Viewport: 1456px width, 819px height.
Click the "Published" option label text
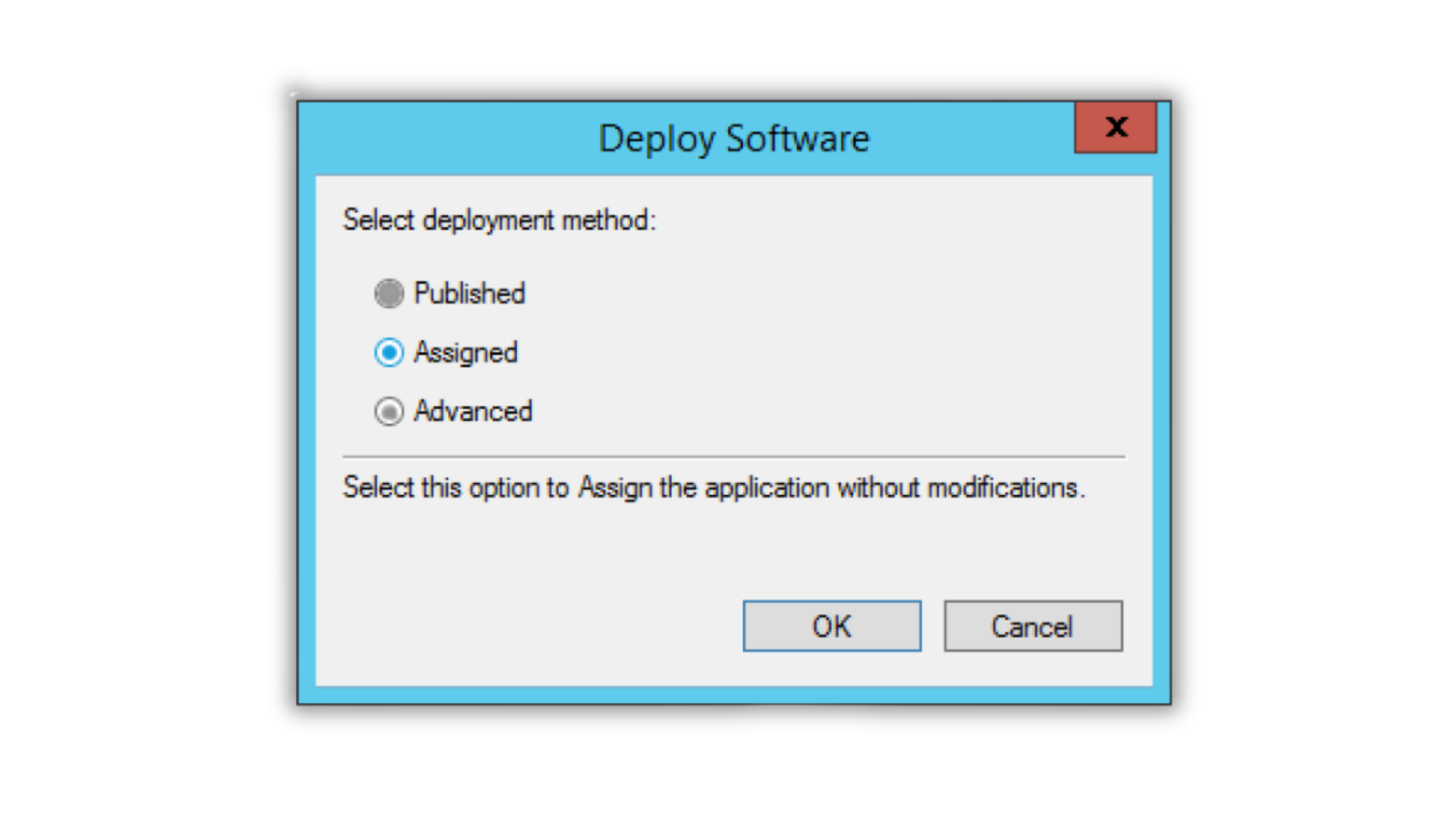469,293
